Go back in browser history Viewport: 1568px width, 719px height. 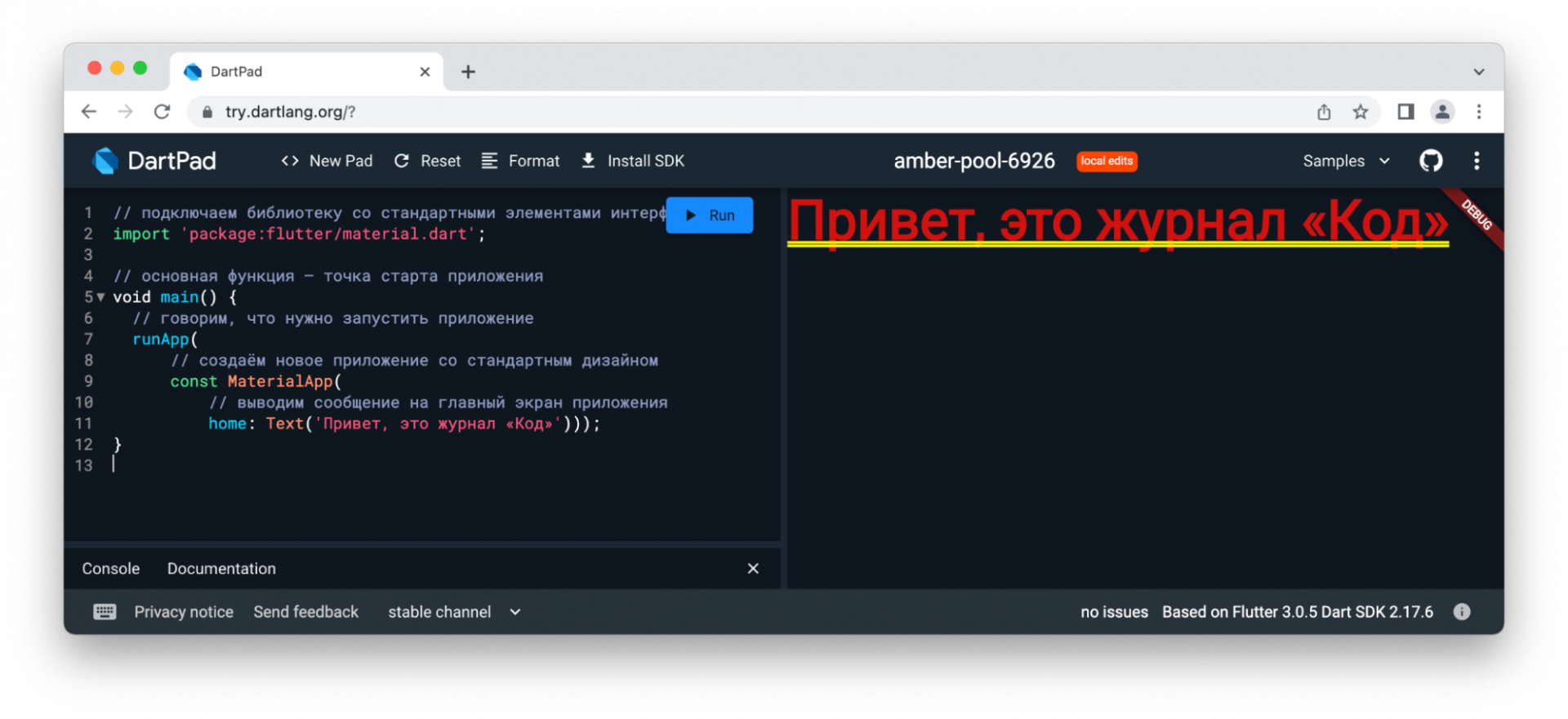click(89, 112)
